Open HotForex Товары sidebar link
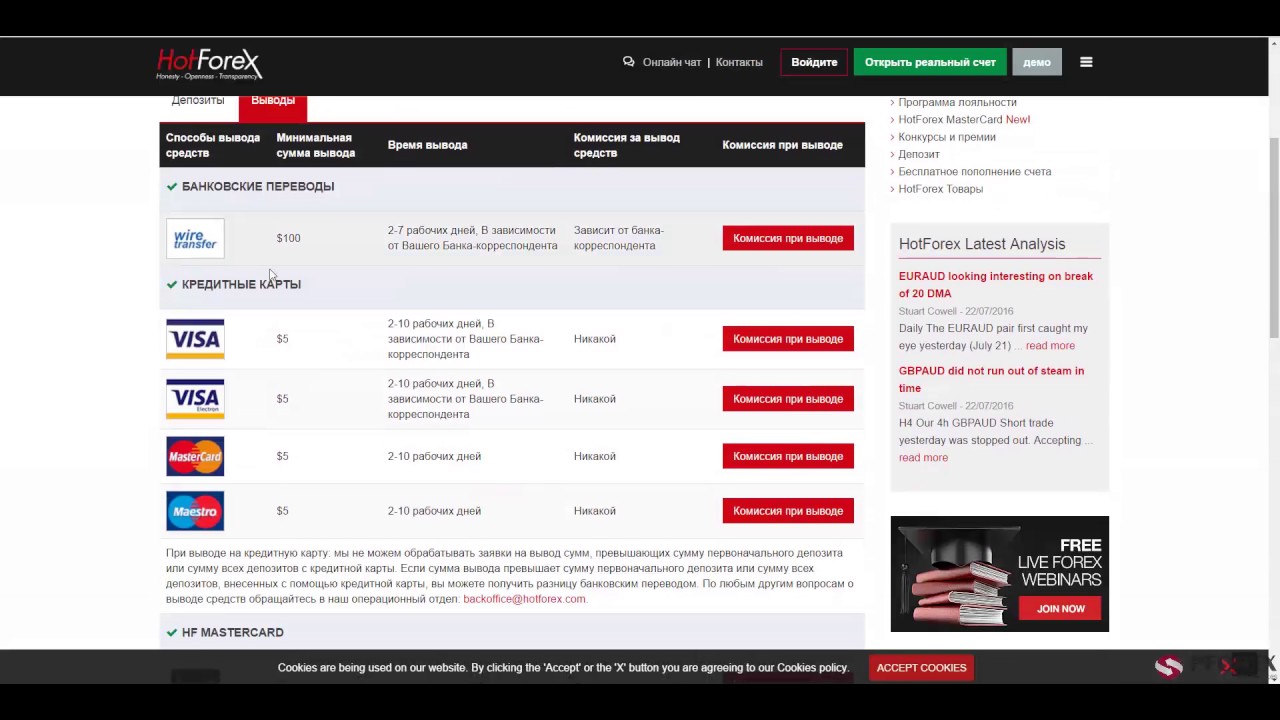1280x720 pixels. coord(941,189)
